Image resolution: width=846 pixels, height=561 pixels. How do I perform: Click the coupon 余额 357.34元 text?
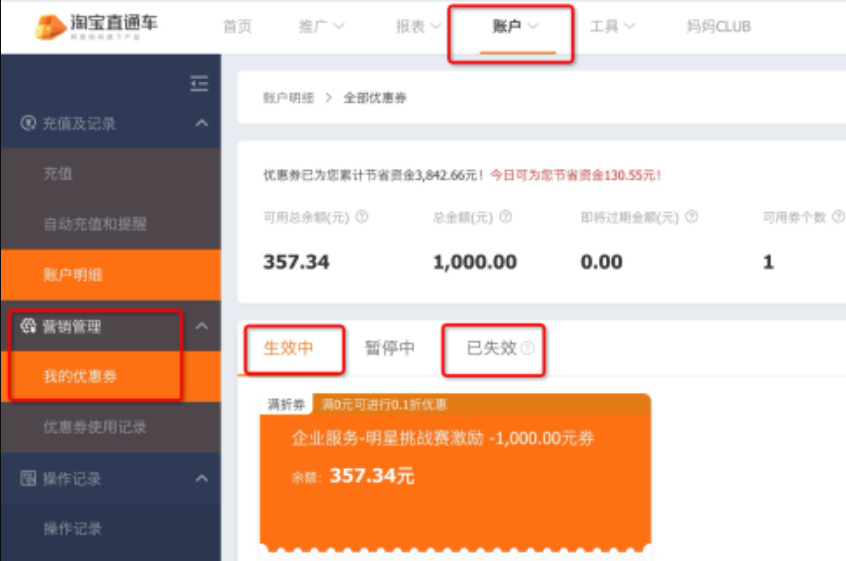[353, 476]
